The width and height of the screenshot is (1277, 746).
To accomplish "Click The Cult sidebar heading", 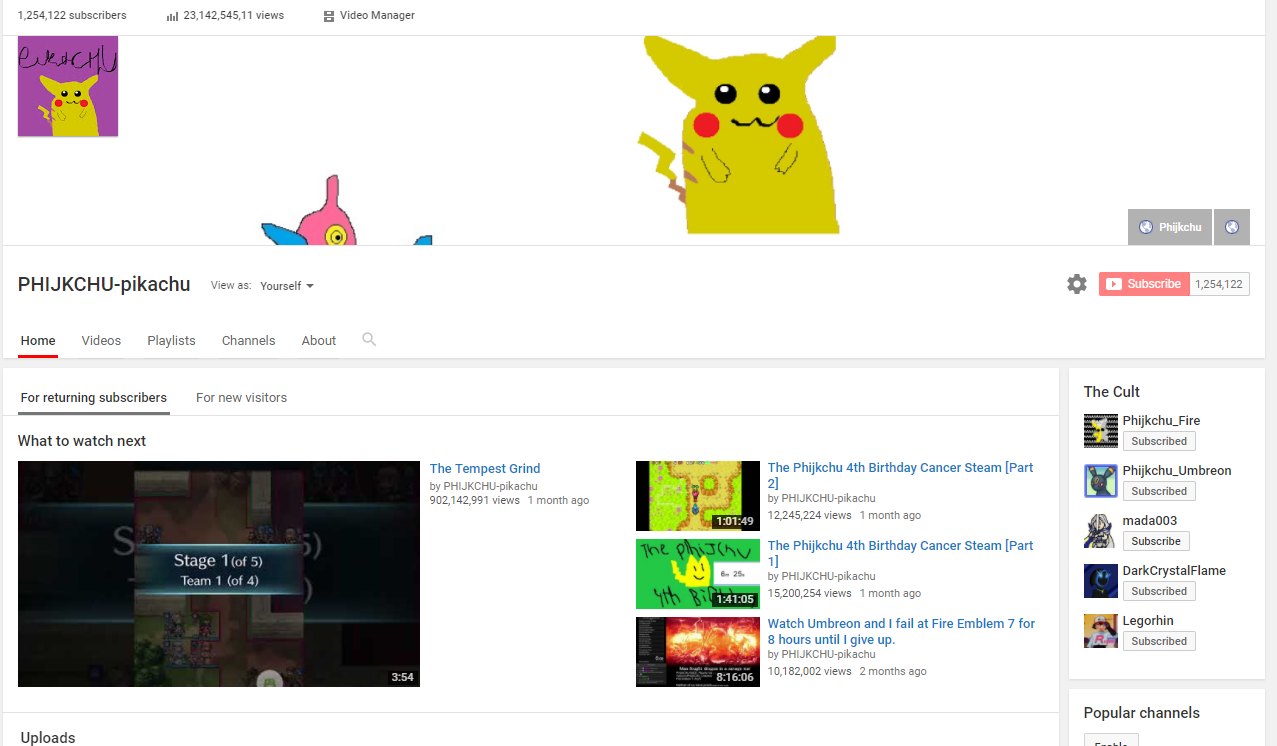I will coord(1112,392).
